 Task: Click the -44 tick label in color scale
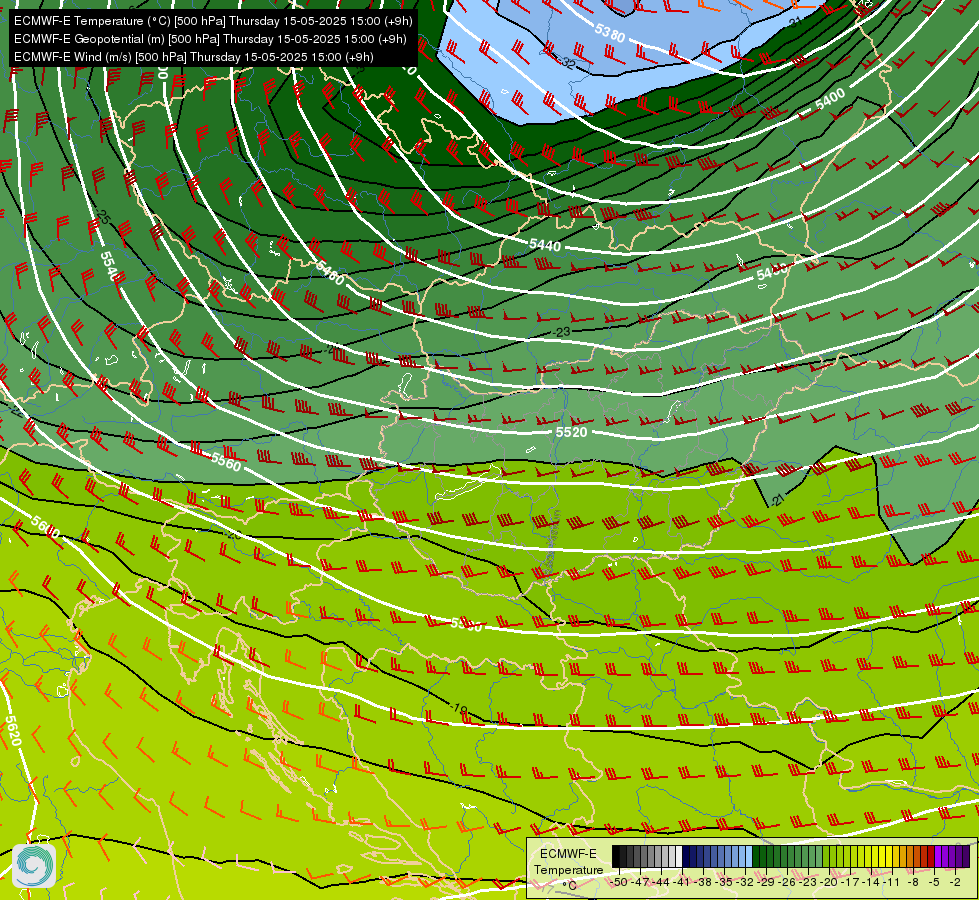pos(661,882)
